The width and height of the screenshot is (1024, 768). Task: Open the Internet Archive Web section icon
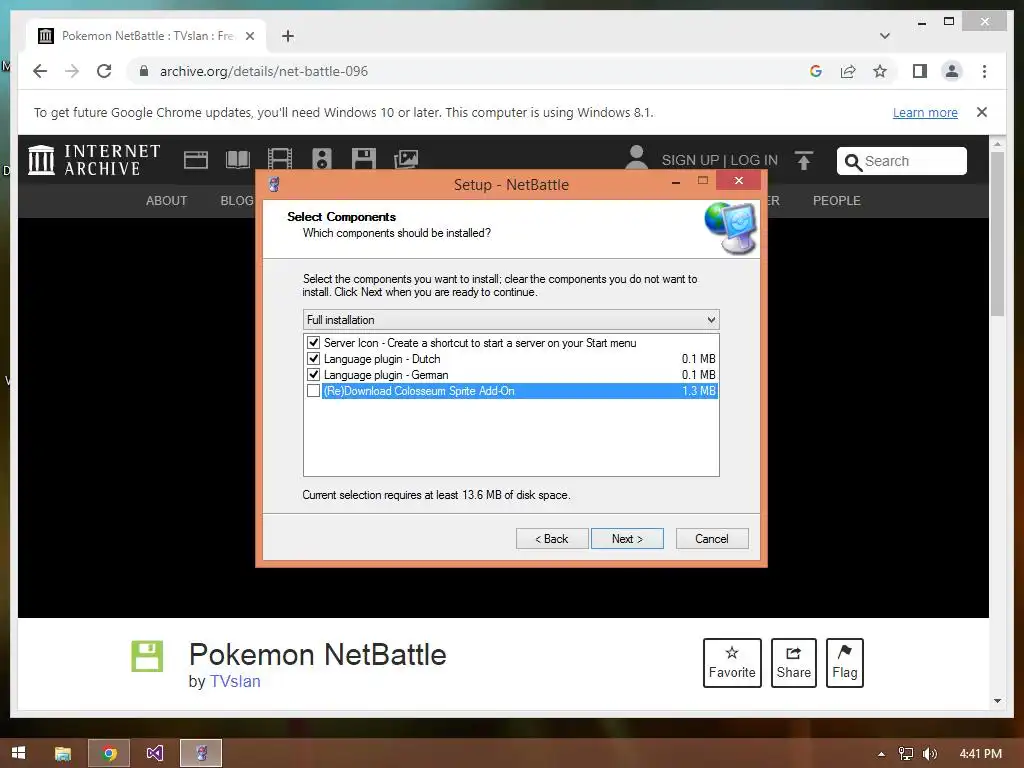pos(195,160)
